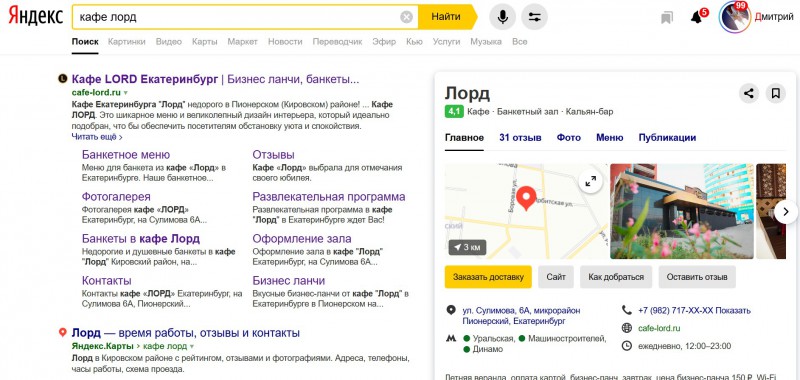800x380 pixels.
Task: Start voice search with the microphone icon
Action: coord(503,17)
